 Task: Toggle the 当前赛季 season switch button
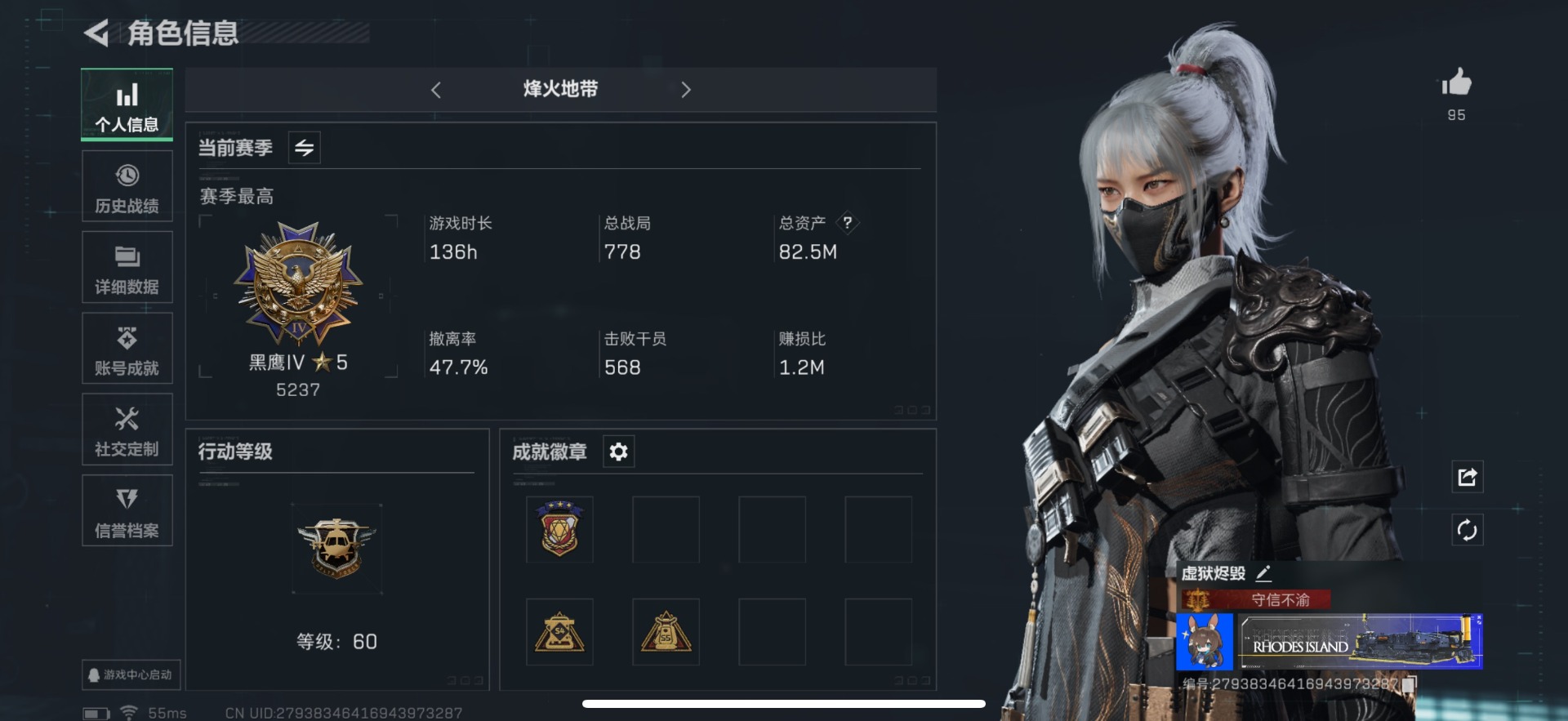[x=304, y=148]
